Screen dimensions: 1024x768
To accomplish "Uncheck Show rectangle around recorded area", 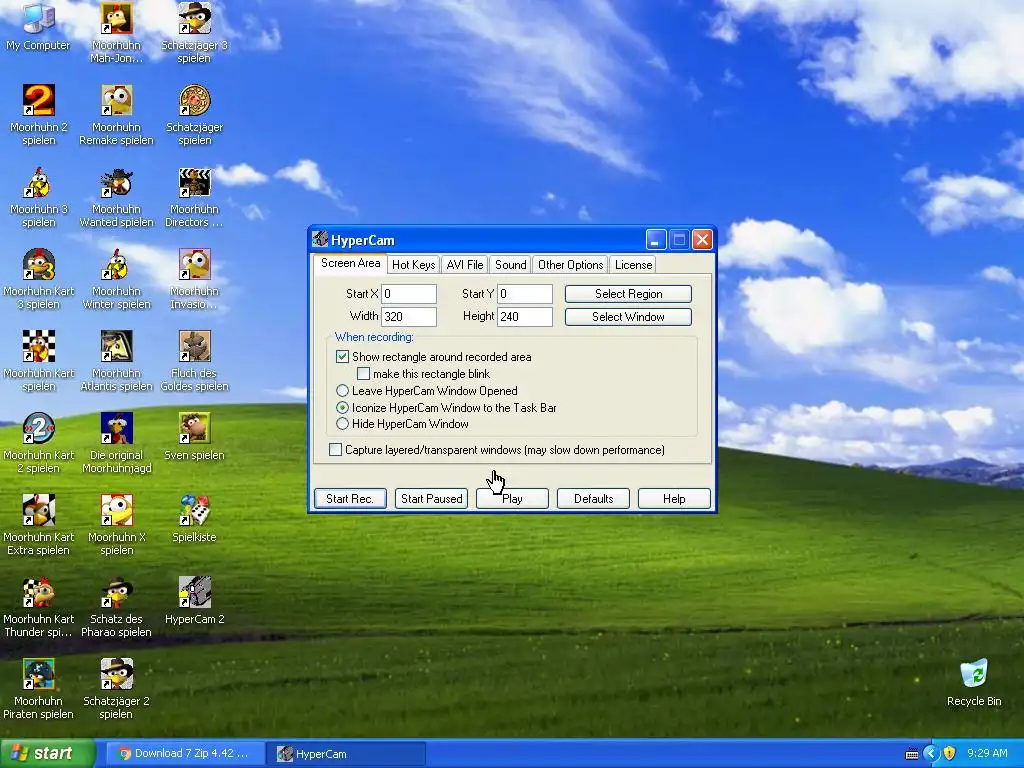I will pyautogui.click(x=342, y=357).
